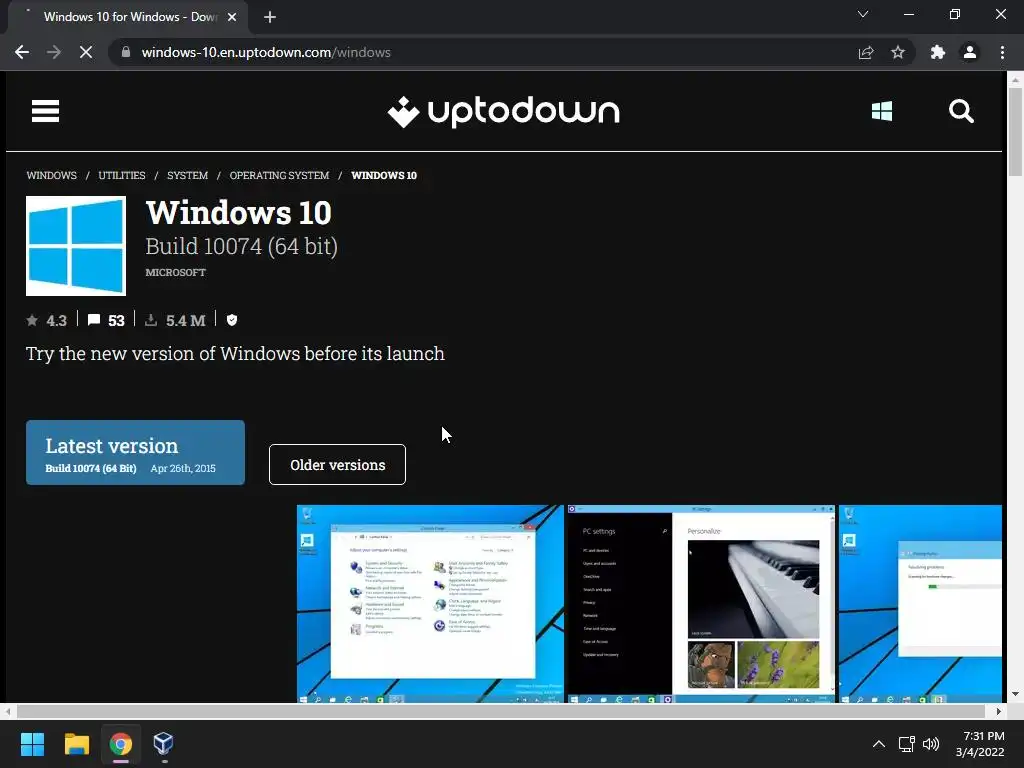Click Chrome in the taskbar
The width and height of the screenshot is (1024, 768).
(x=121, y=744)
